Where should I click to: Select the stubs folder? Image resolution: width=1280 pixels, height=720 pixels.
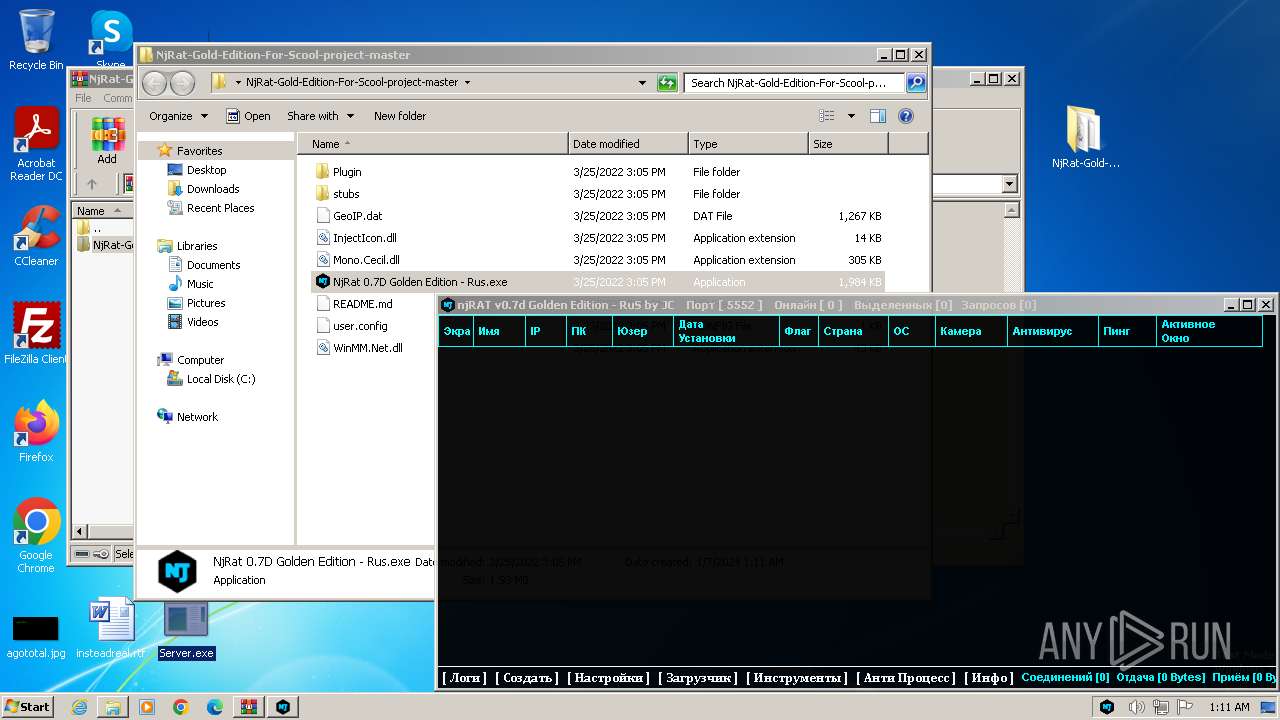[346, 194]
